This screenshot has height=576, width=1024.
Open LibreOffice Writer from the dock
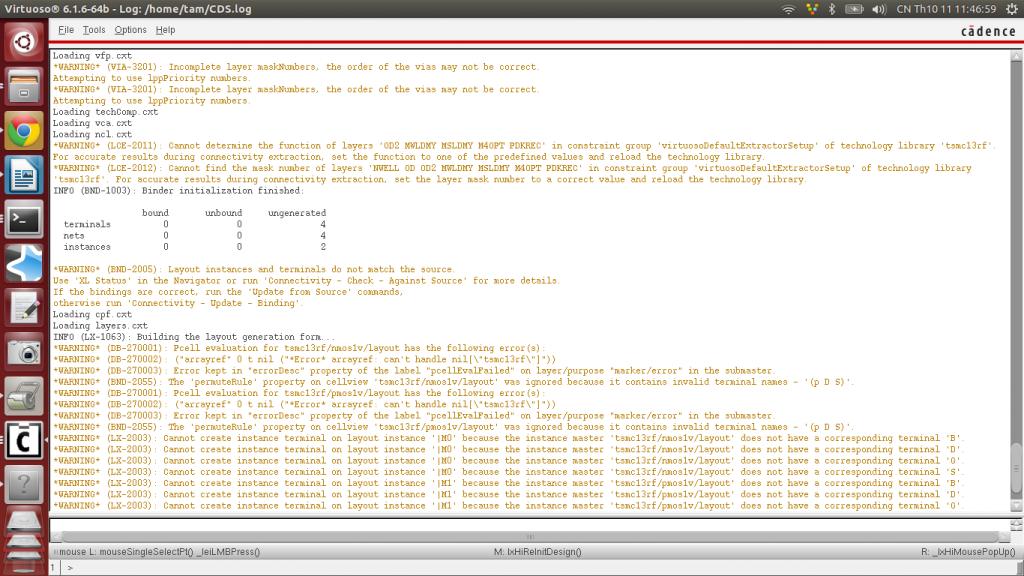pos(24,175)
